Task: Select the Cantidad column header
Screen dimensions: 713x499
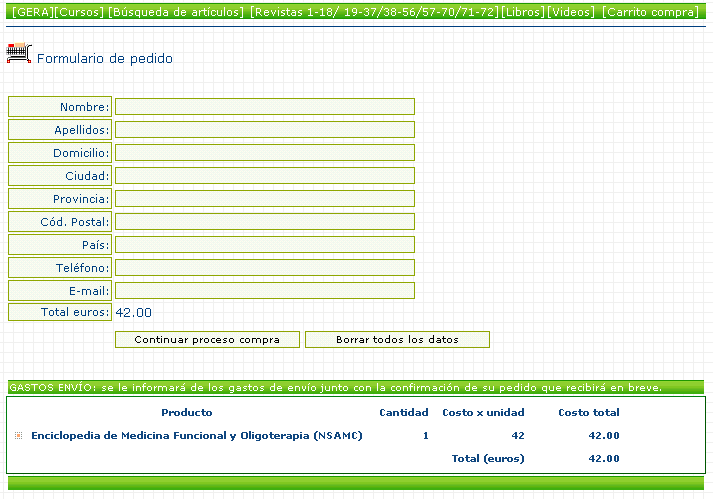Action: pos(404,413)
